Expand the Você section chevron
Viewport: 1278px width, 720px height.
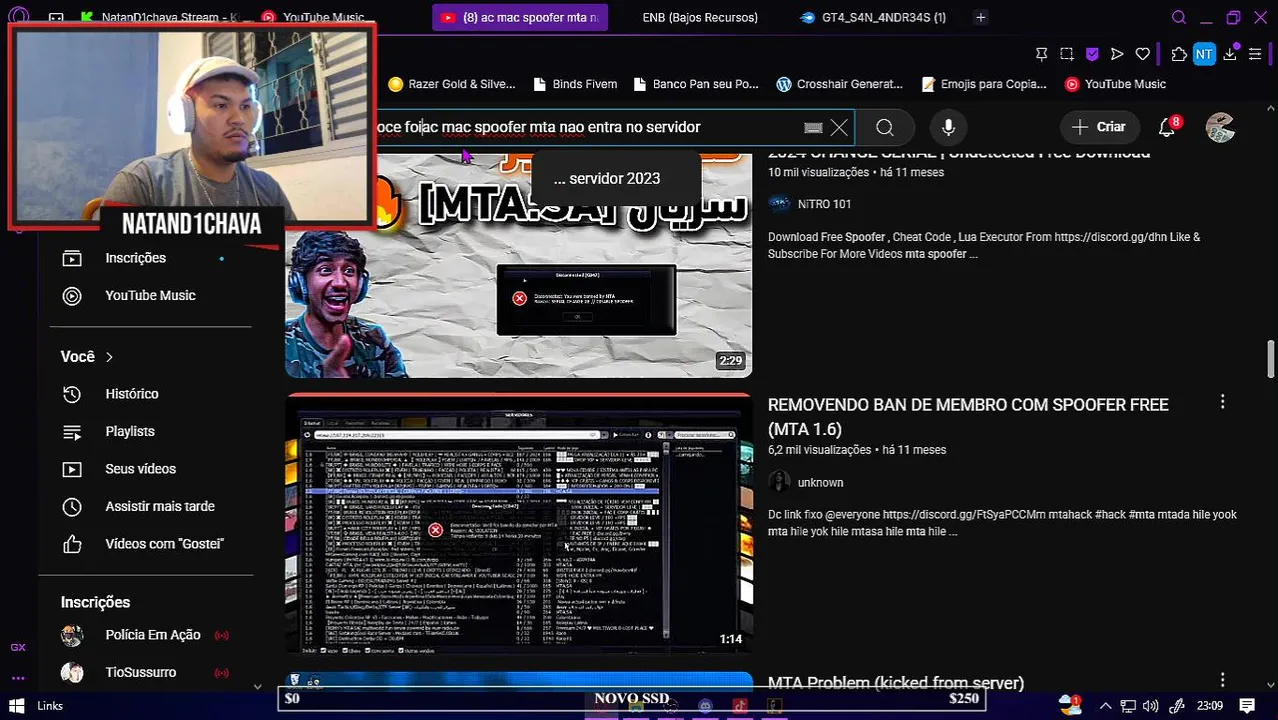pyautogui.click(x=109, y=357)
